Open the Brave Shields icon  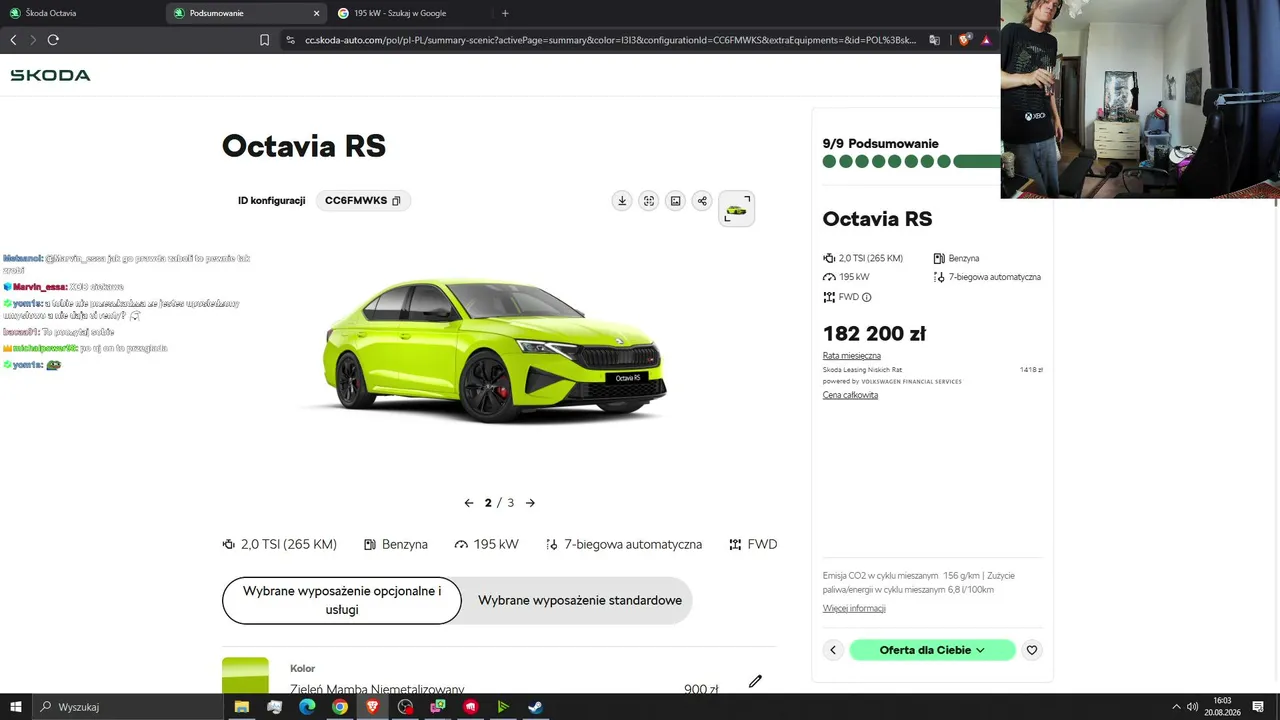point(965,40)
